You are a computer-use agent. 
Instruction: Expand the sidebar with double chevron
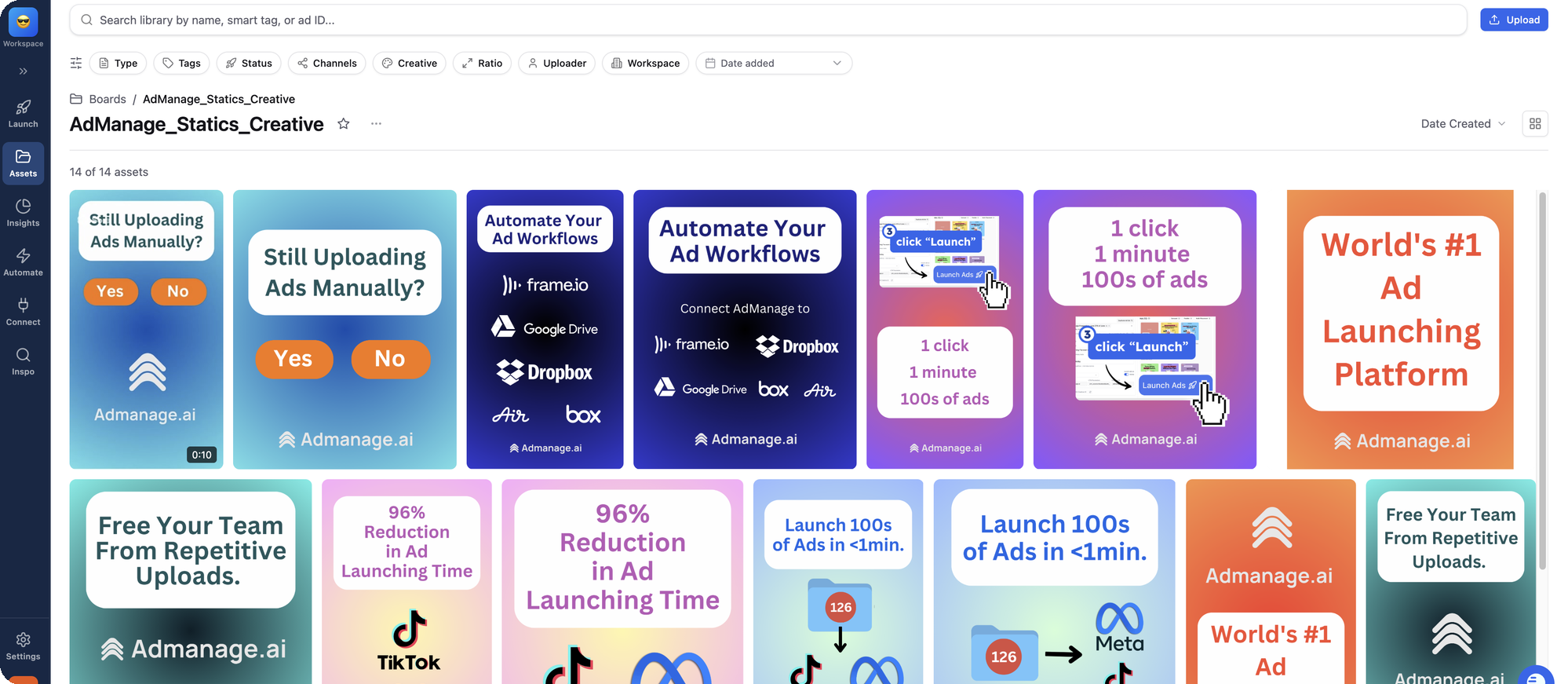24,71
